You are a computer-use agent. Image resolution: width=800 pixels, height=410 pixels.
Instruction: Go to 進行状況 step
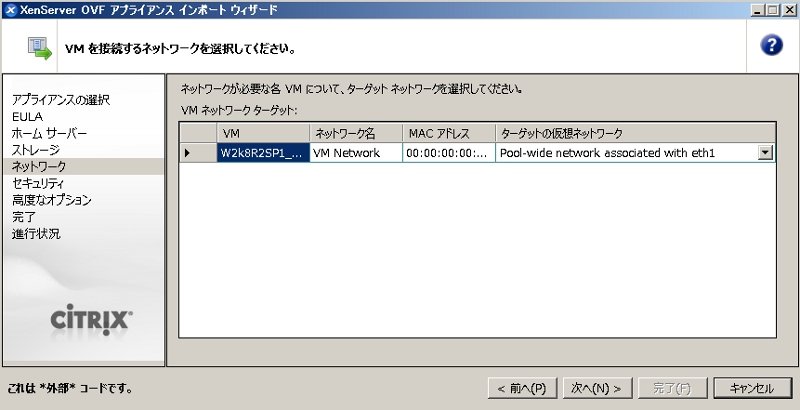pos(36,234)
